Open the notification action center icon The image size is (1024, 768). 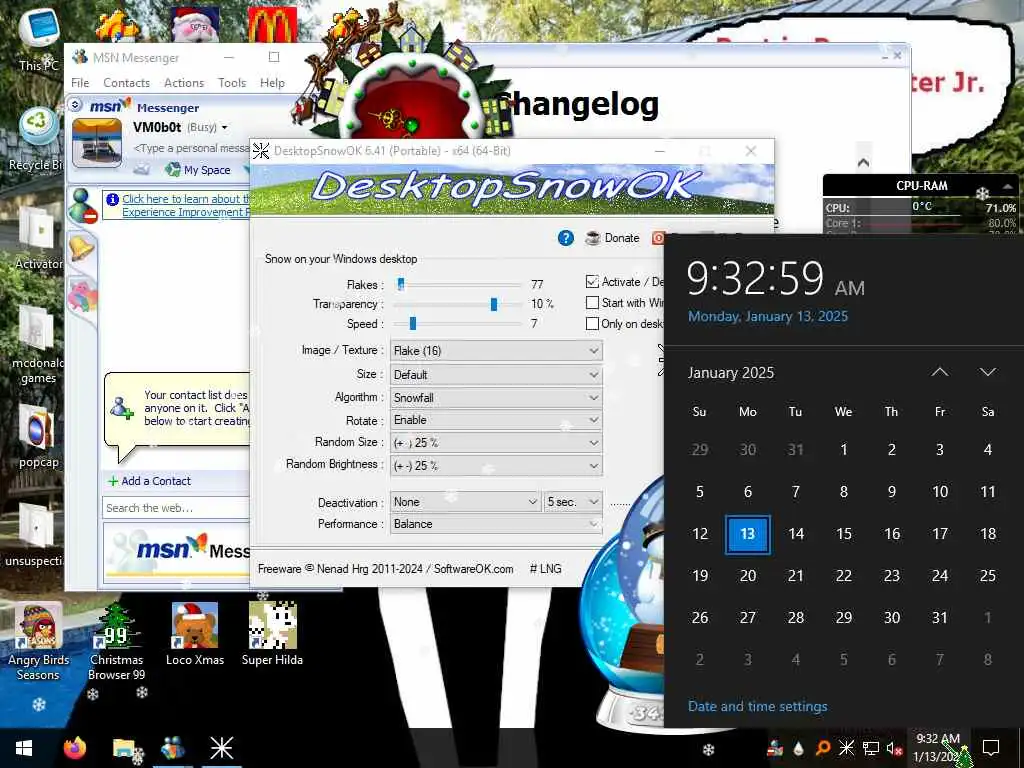pos(991,748)
